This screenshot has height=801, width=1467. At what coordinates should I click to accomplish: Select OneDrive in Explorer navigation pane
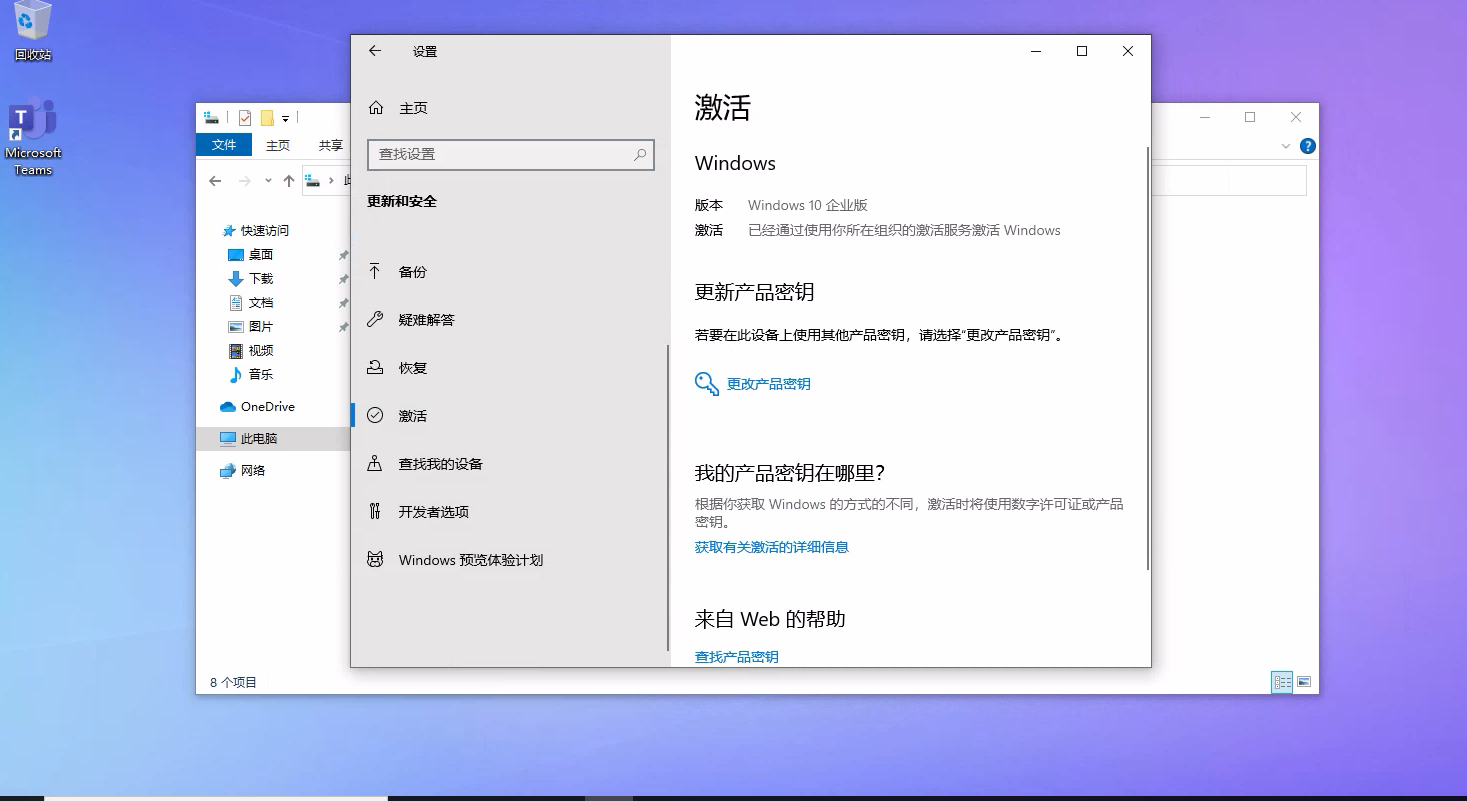tap(267, 407)
